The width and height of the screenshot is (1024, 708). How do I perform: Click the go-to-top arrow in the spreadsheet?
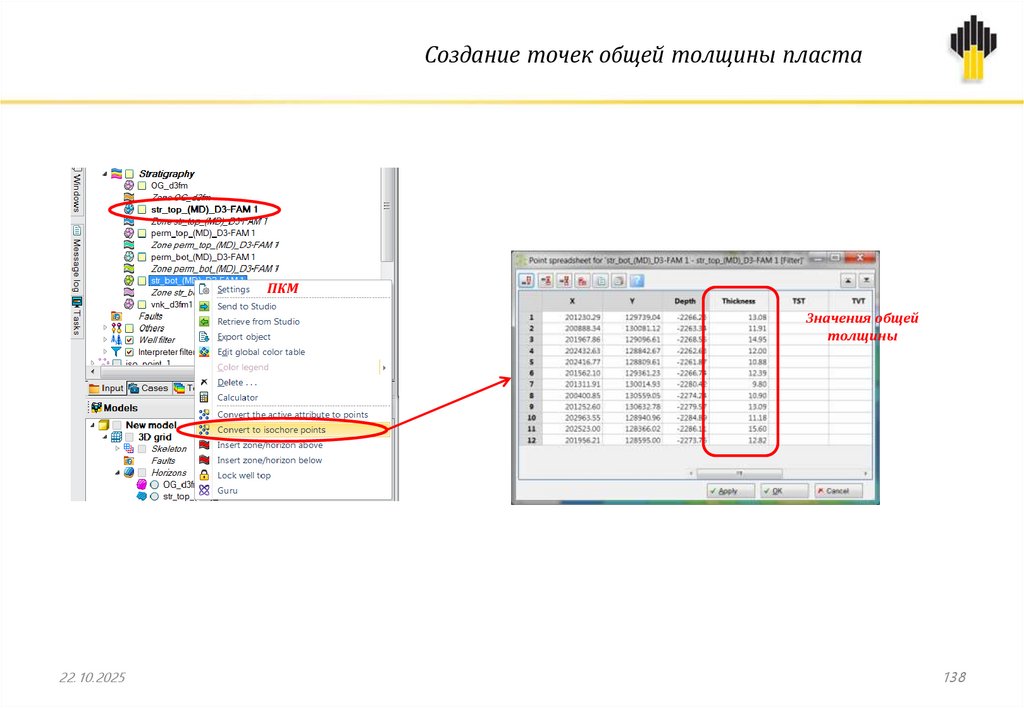[848, 281]
